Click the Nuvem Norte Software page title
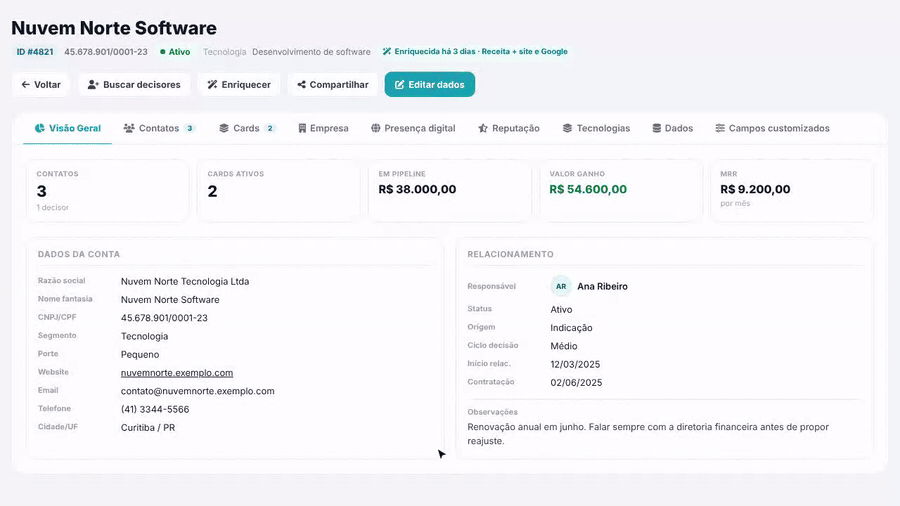This screenshot has width=900, height=506. coord(114,28)
